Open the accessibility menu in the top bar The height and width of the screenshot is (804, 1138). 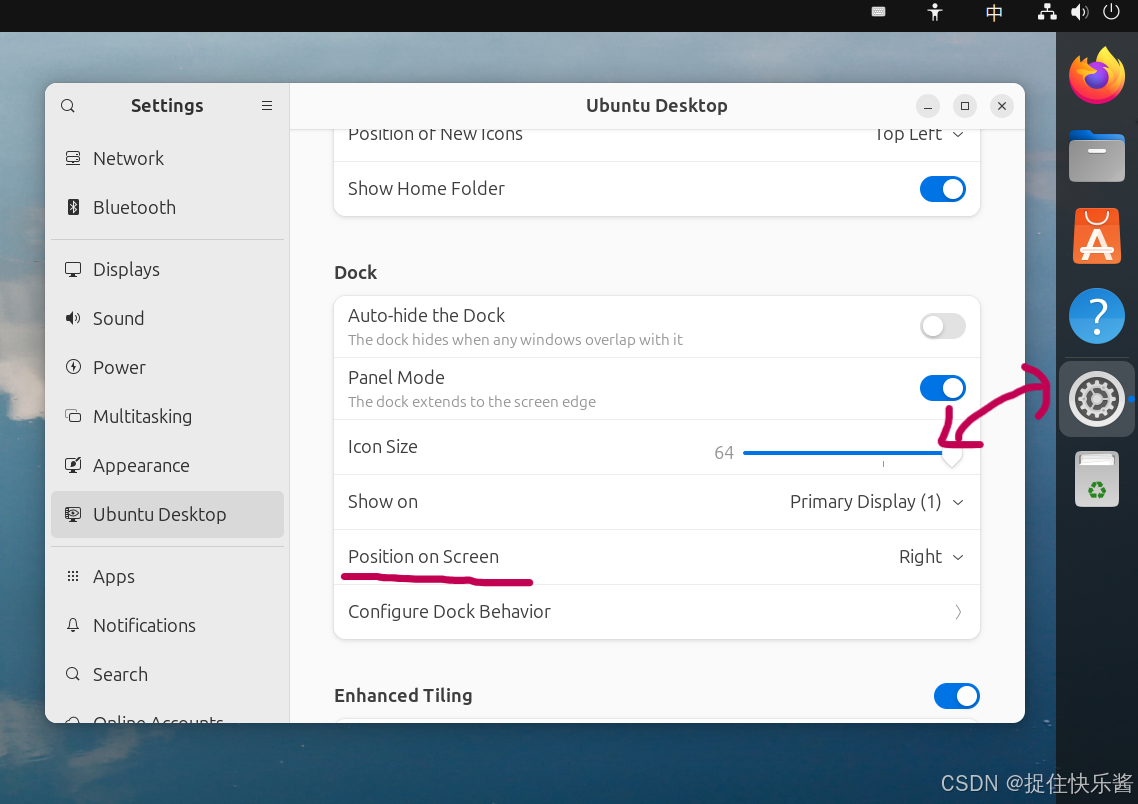(x=935, y=12)
